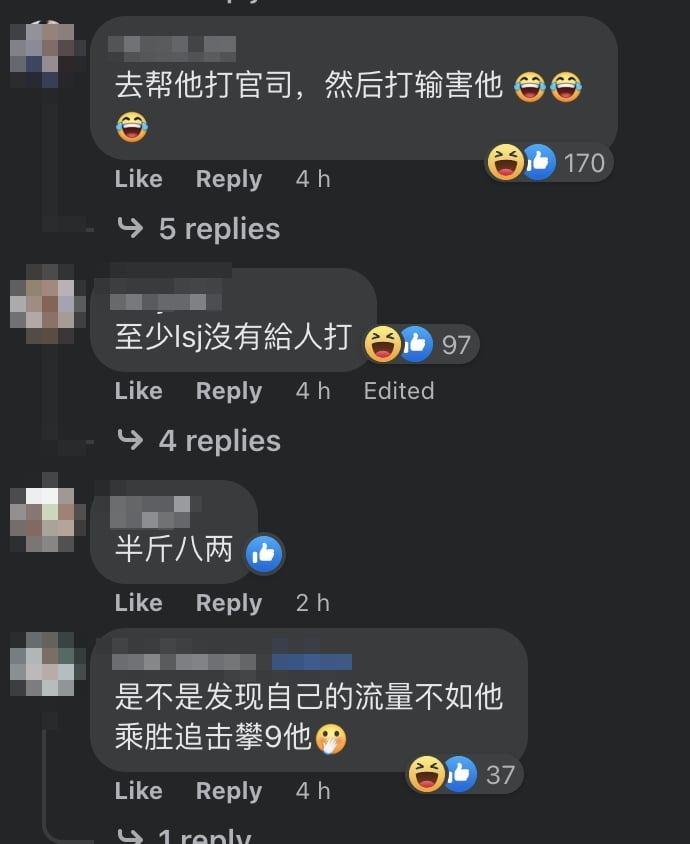Reply to the 去帮他打官司 comment
The image size is (690, 844).
[x=229, y=179]
